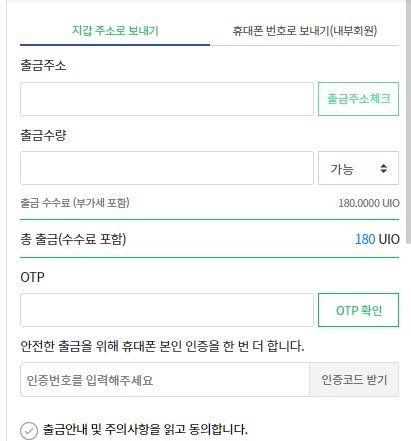
Task: Click the 출금안내 및 주의사항을 읽고 동의합니다 label text
Action: pyautogui.click(x=145, y=429)
